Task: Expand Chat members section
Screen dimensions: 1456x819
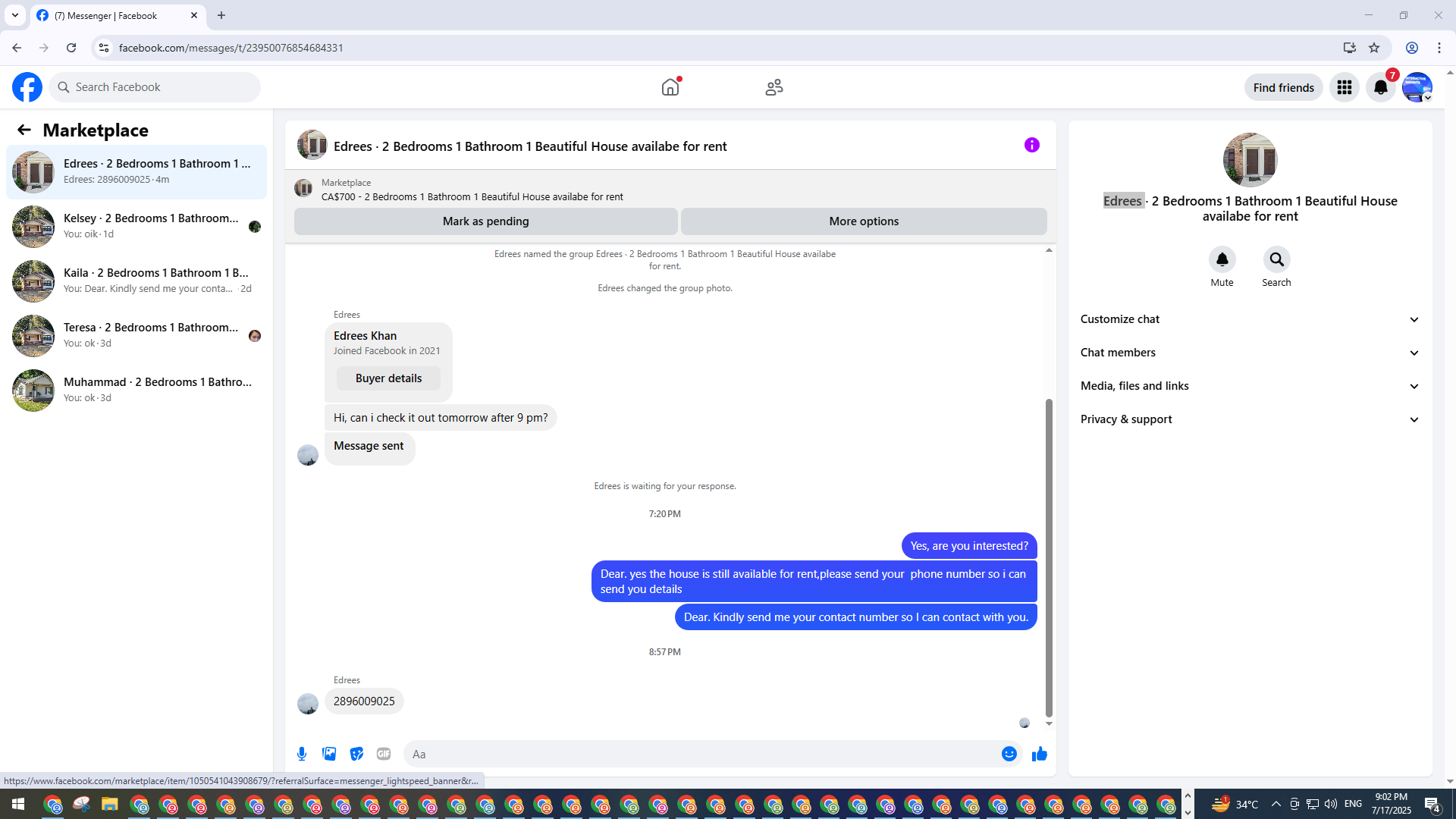Action: click(x=1250, y=353)
